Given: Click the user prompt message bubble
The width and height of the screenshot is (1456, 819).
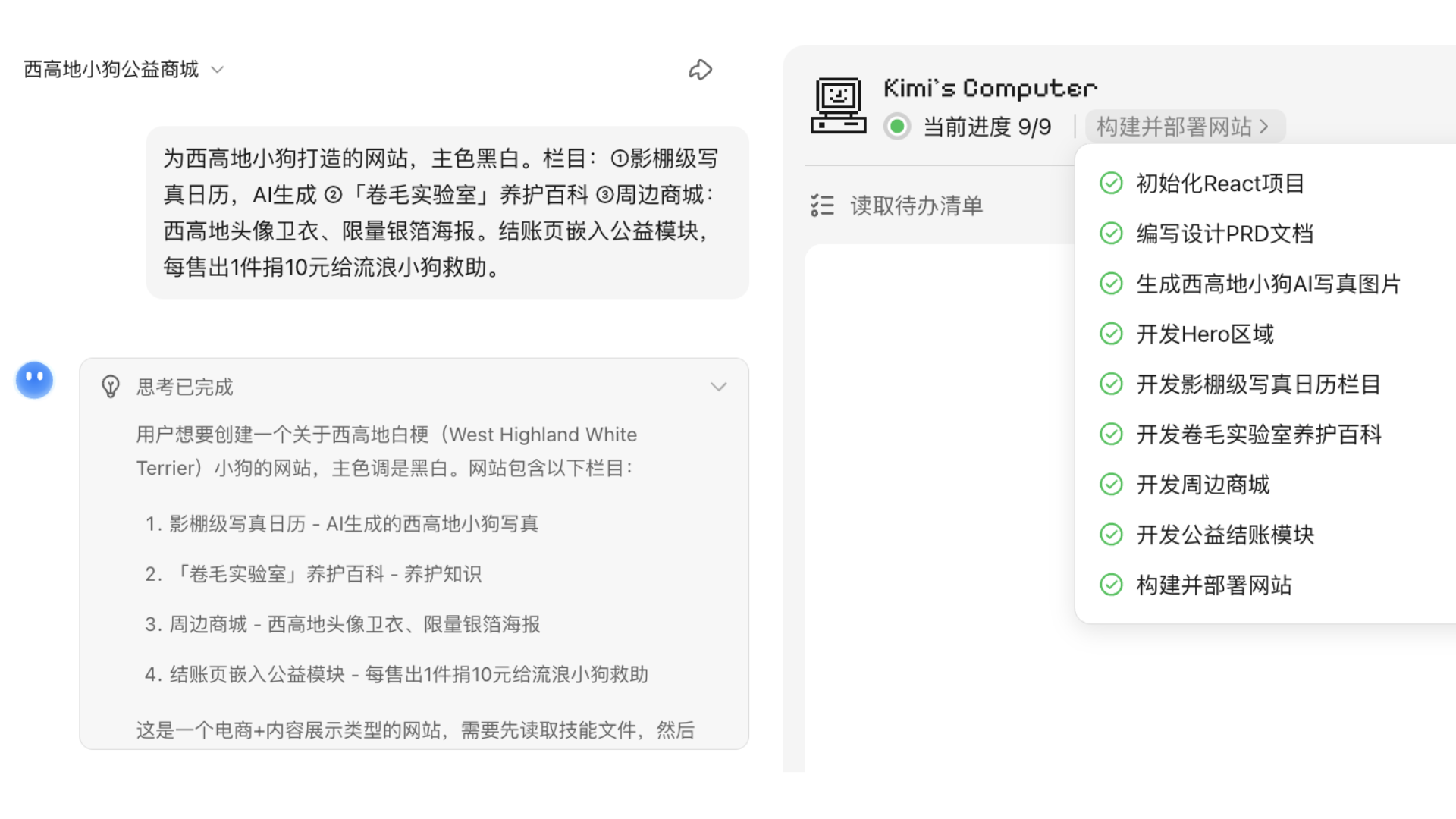Looking at the screenshot, I should [x=447, y=212].
